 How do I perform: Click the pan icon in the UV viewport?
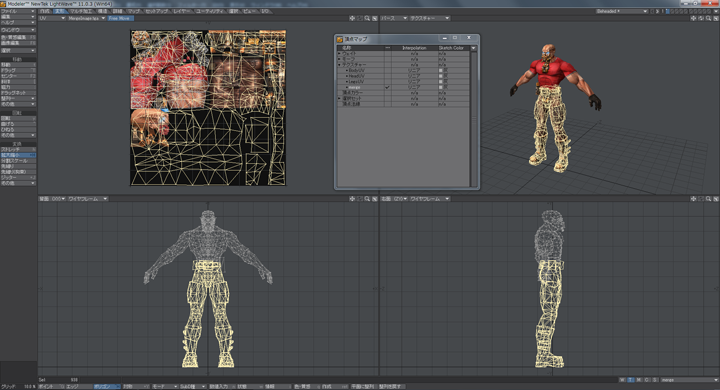[x=352, y=18]
